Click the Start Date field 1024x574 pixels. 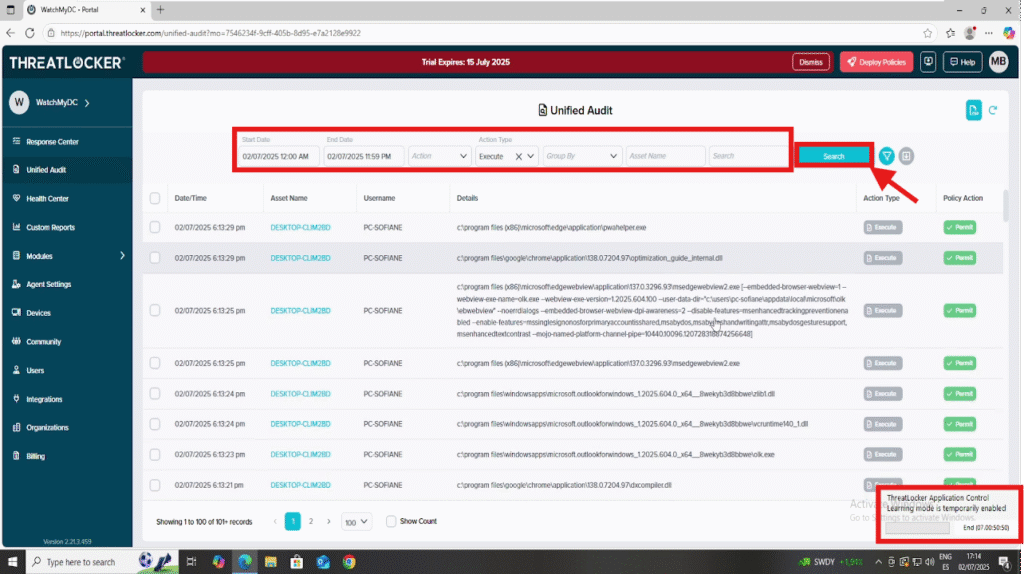point(278,156)
